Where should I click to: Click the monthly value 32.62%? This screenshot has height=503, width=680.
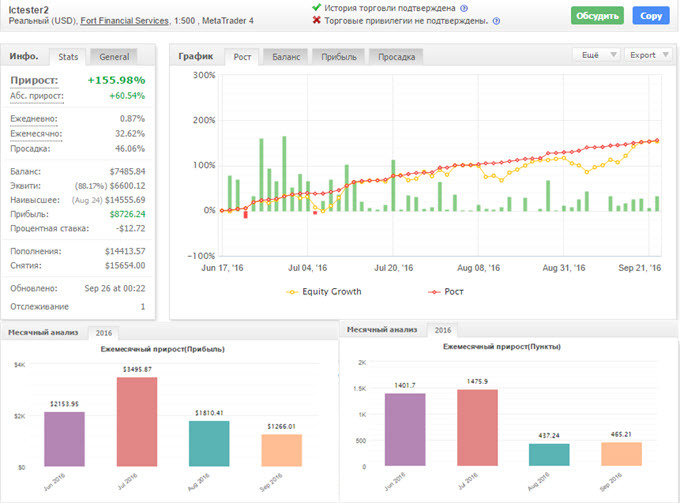130,134
